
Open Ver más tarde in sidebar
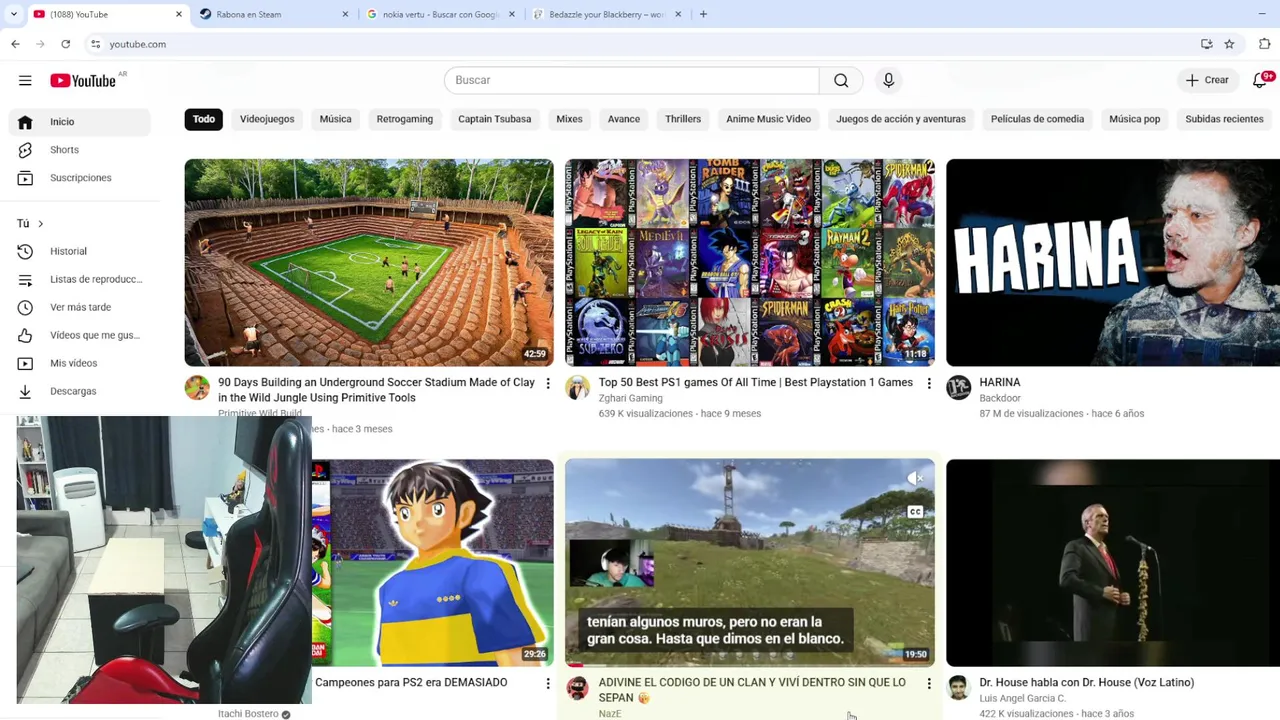tap(80, 308)
